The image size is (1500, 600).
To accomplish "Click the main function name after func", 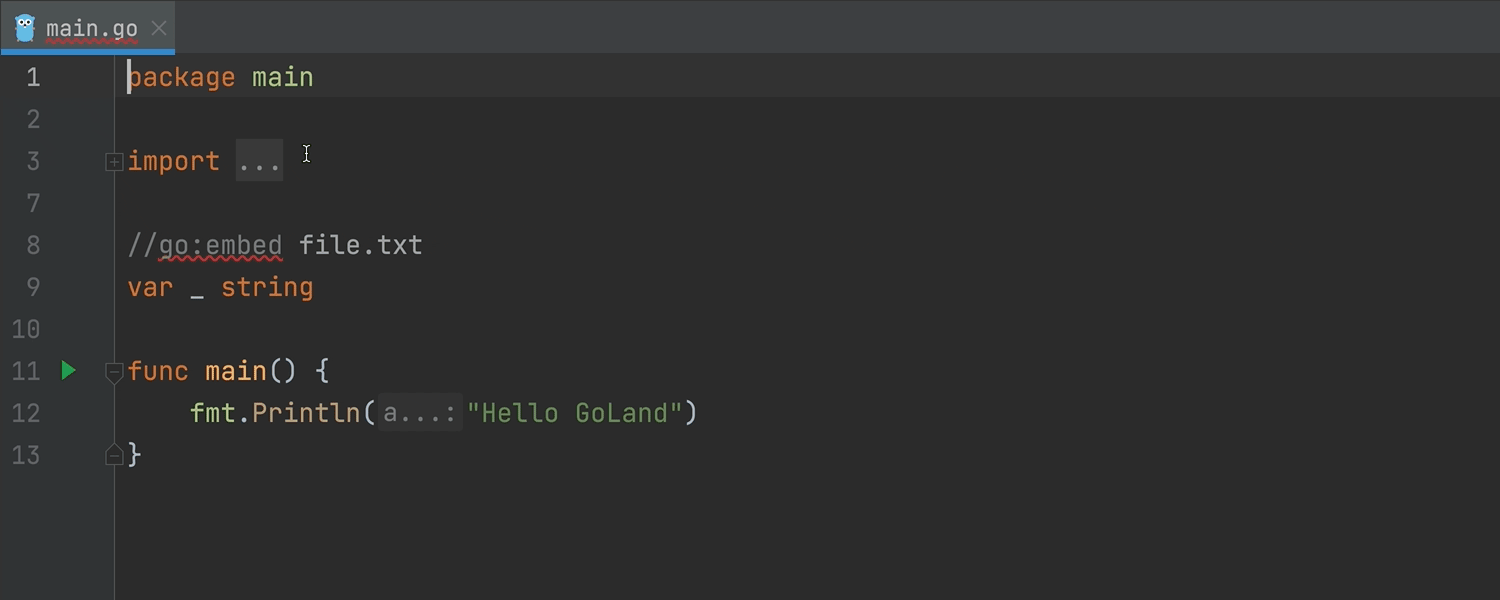I will [x=236, y=371].
